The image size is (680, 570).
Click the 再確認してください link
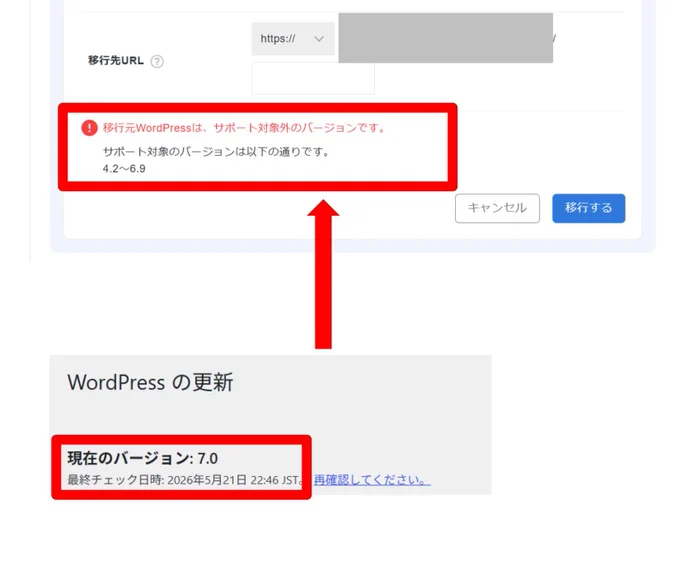coord(372,480)
